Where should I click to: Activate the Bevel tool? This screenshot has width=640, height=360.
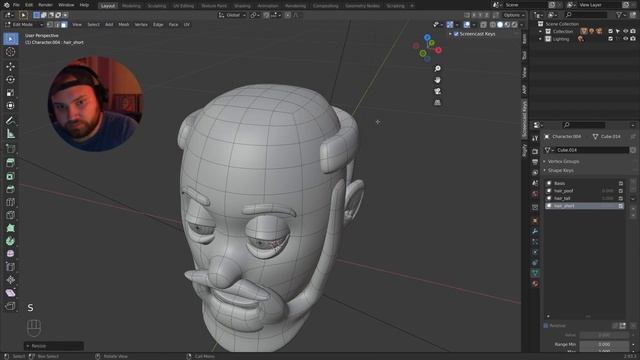(x=11, y=189)
